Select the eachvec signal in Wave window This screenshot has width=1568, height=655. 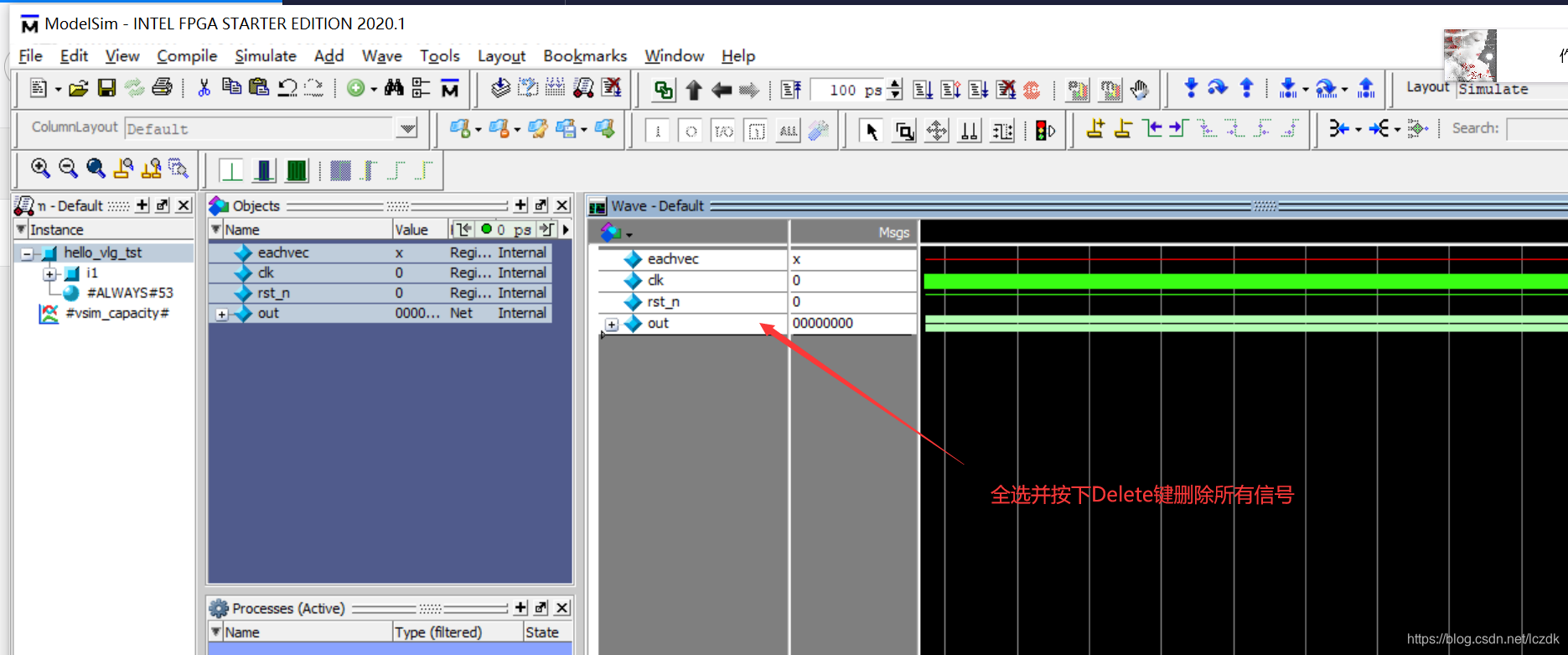tap(672, 259)
